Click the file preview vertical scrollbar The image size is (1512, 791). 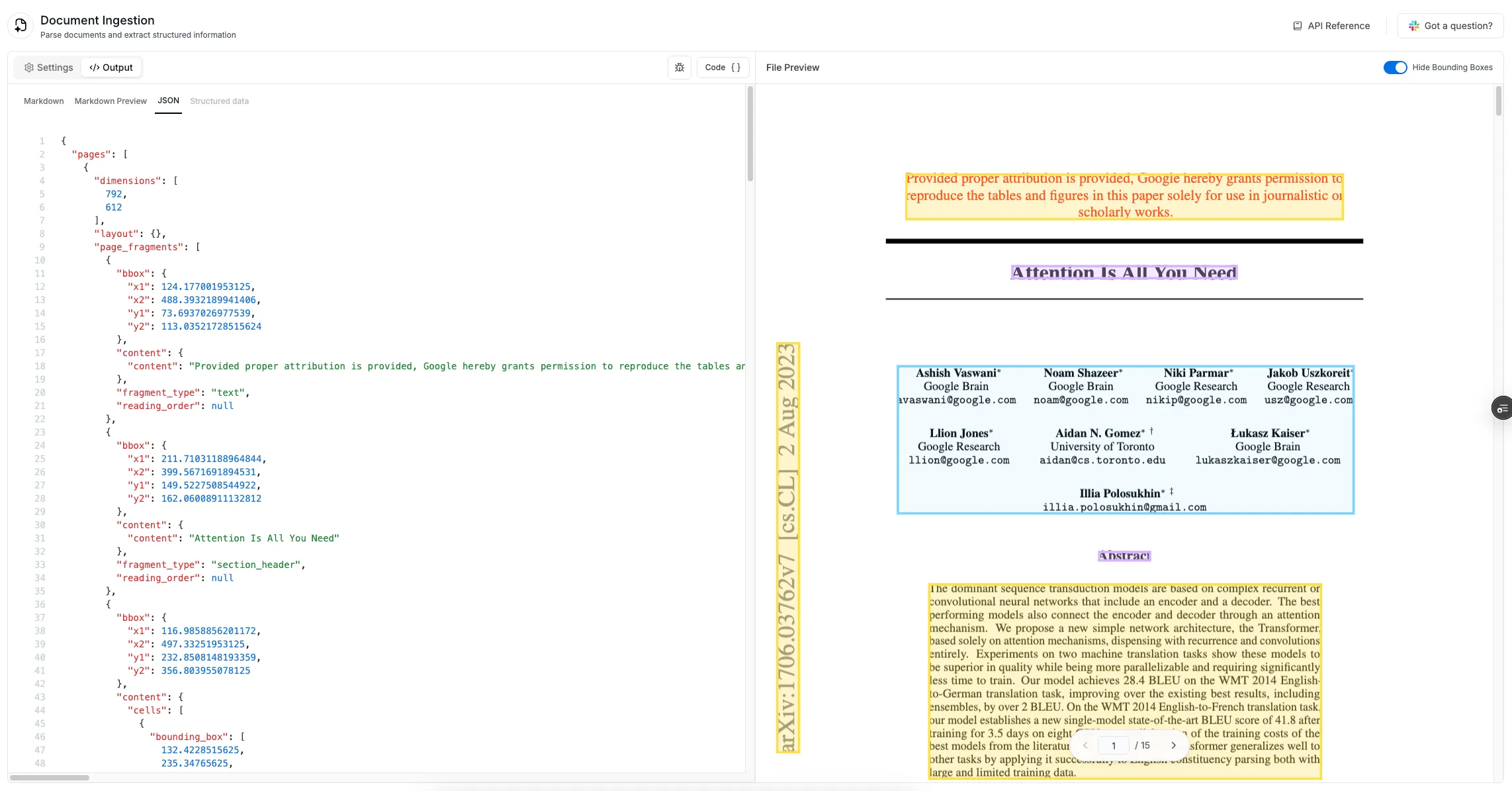1498,101
